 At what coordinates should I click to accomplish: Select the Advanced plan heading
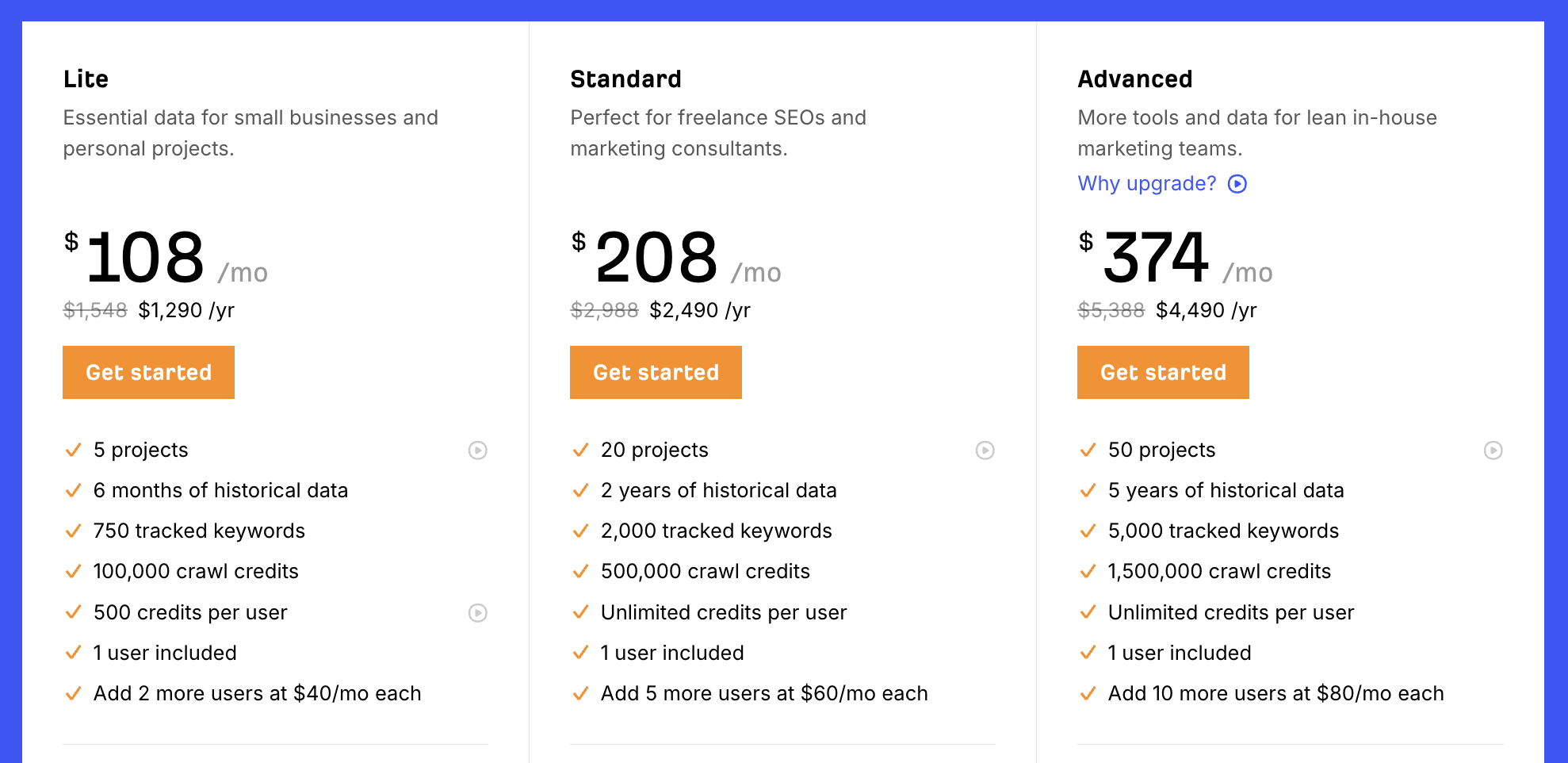(1134, 79)
